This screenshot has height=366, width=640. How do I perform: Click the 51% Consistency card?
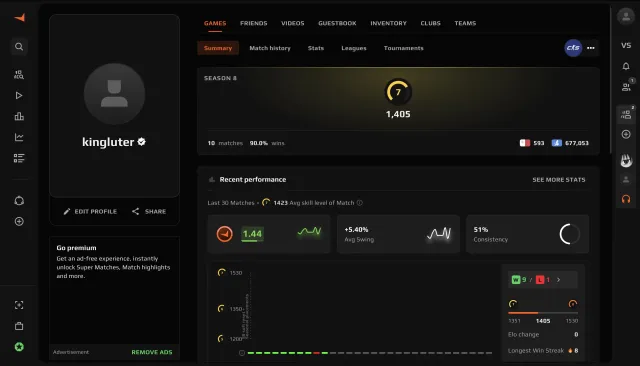point(527,234)
